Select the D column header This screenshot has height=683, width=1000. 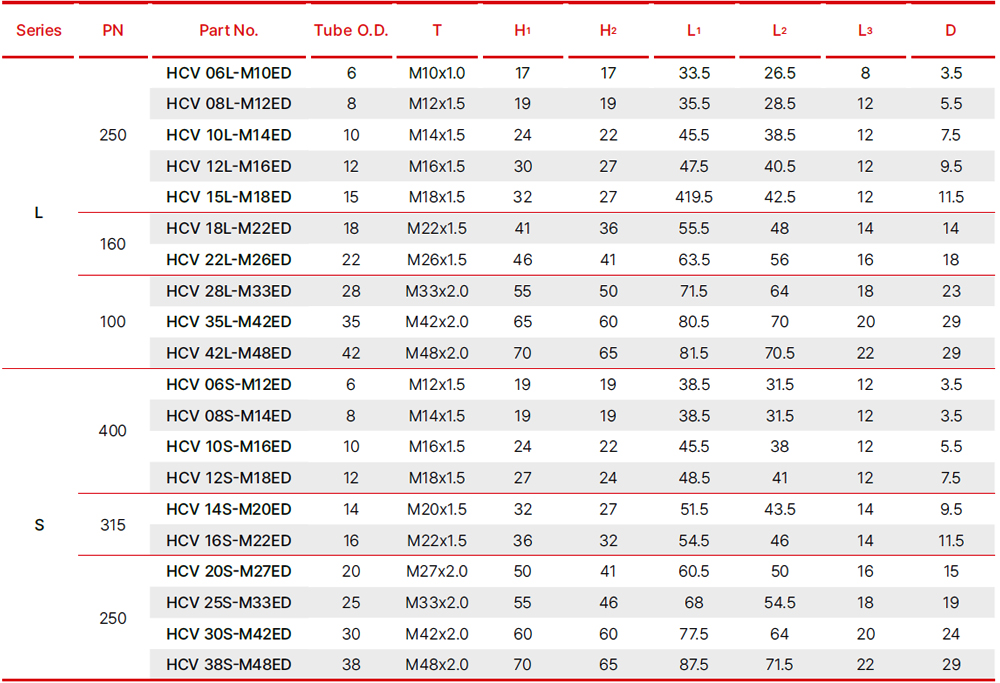[950, 30]
